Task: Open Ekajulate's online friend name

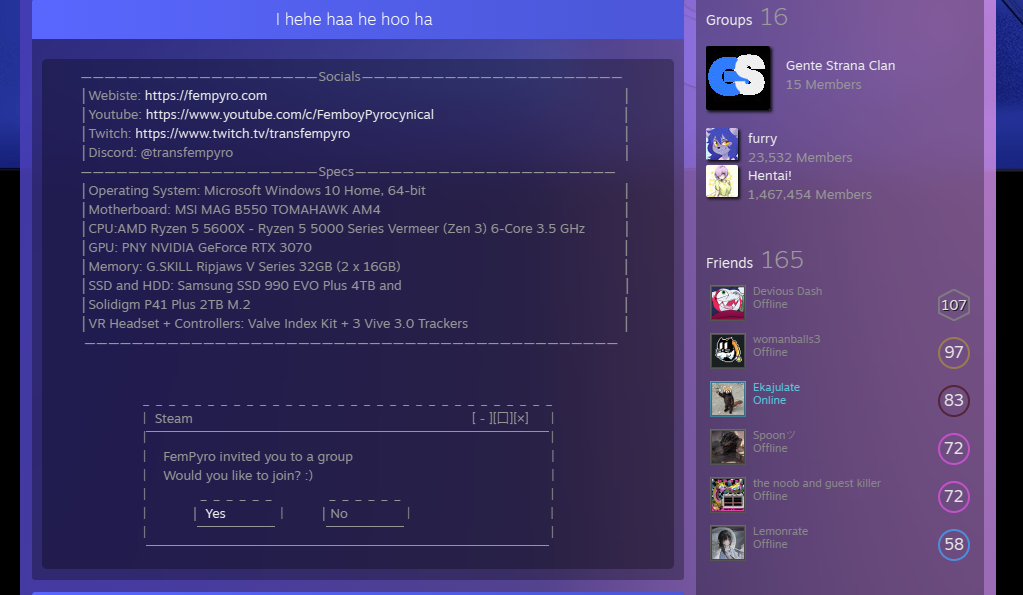Action: [776, 387]
